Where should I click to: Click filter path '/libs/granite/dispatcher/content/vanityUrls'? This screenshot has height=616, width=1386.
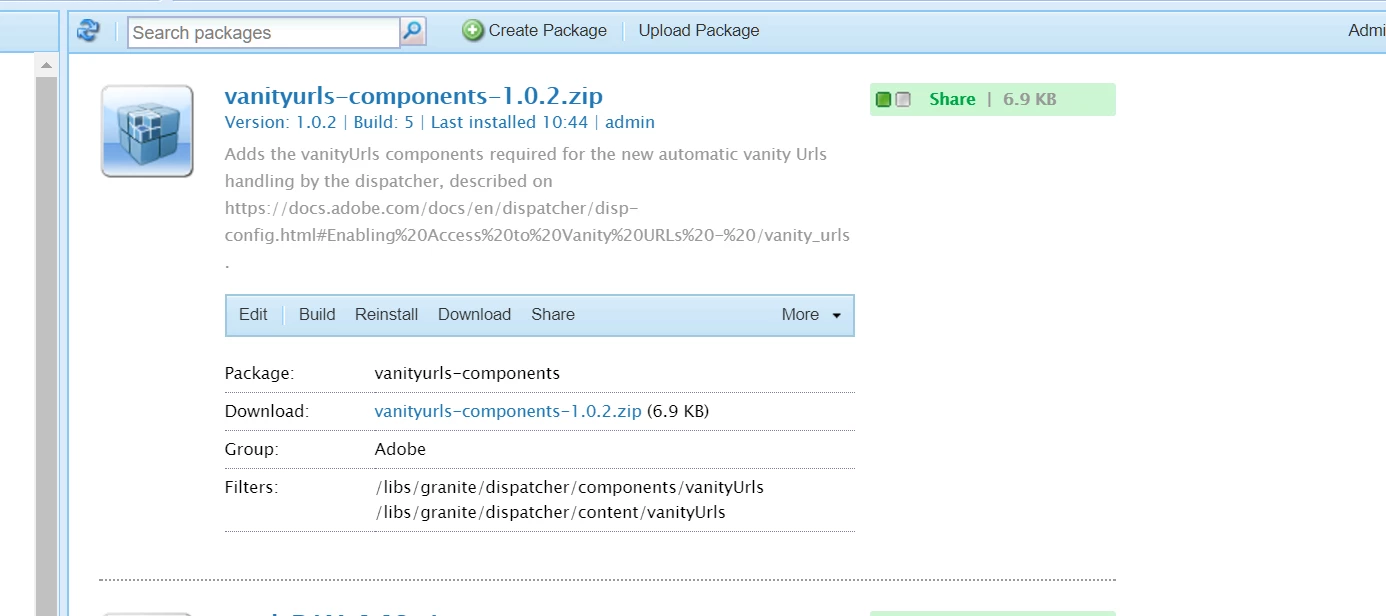[x=550, y=512]
